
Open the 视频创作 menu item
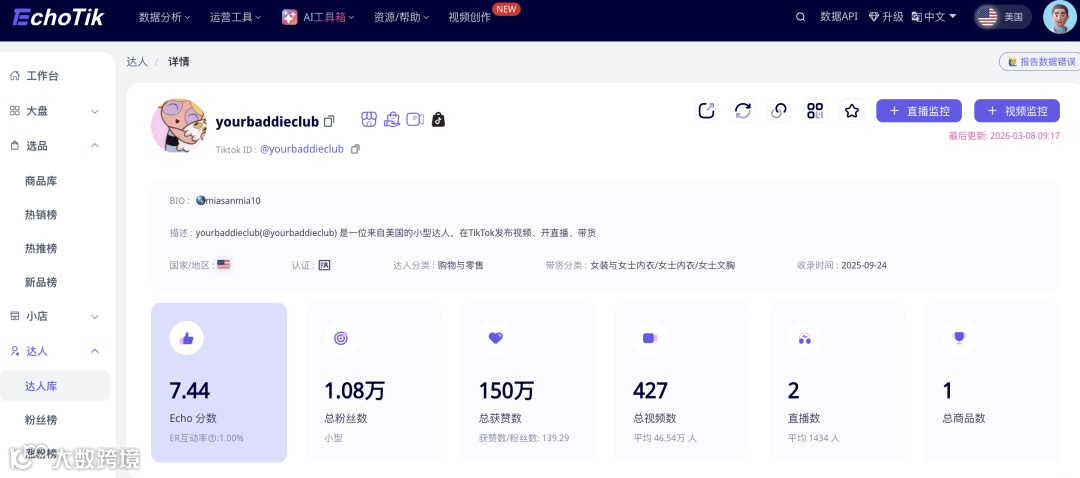coord(470,17)
